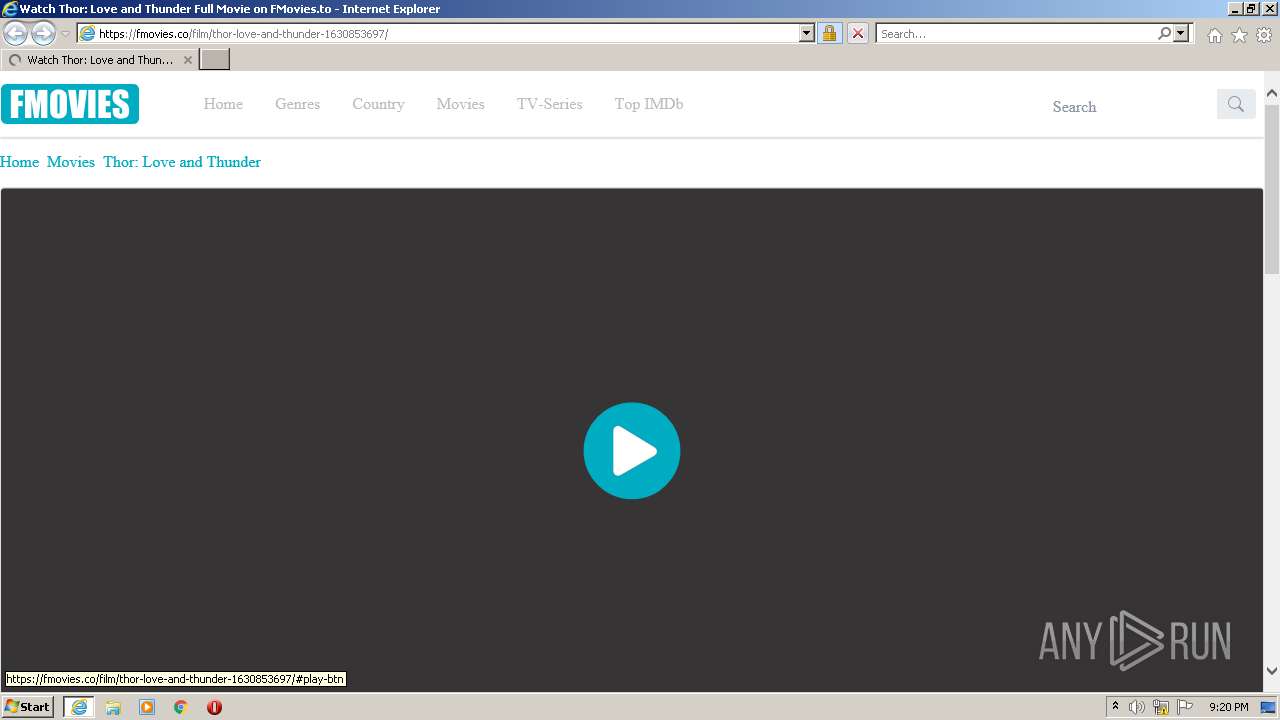The image size is (1280, 720).
Task: Click the IE search magnifier icon
Action: coord(1164,33)
